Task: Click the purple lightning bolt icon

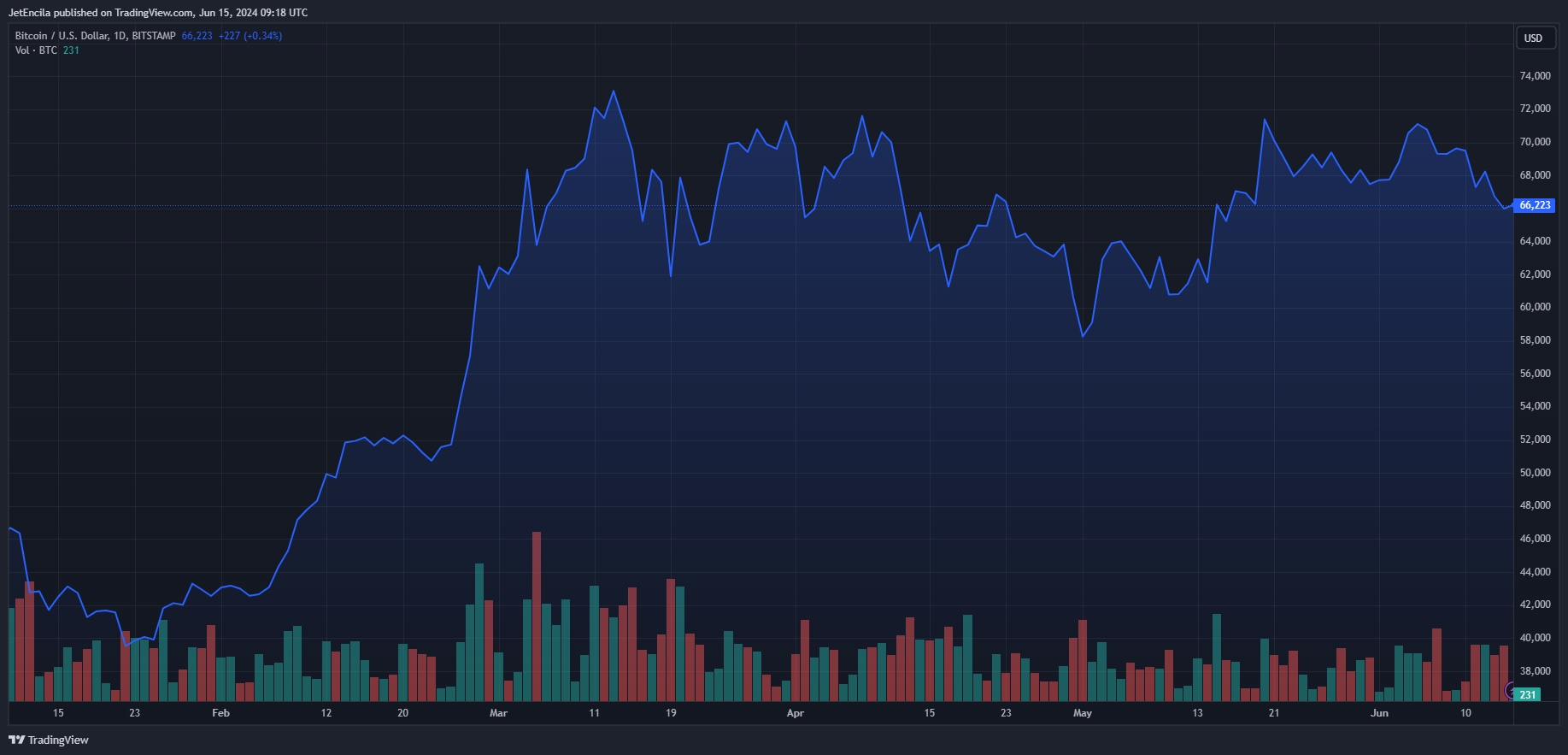Action: pos(1510,691)
